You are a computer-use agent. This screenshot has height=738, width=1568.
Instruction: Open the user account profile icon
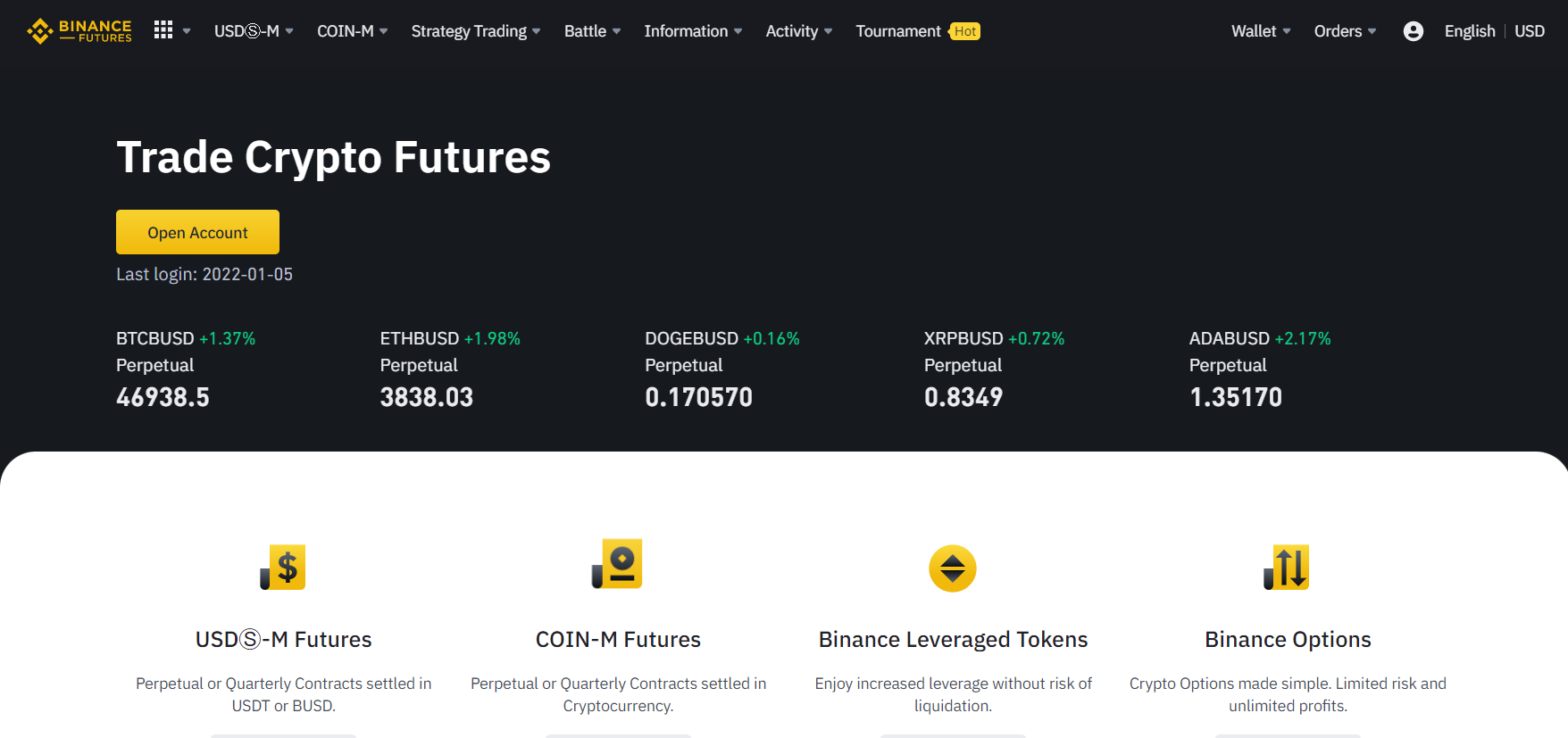click(1414, 31)
